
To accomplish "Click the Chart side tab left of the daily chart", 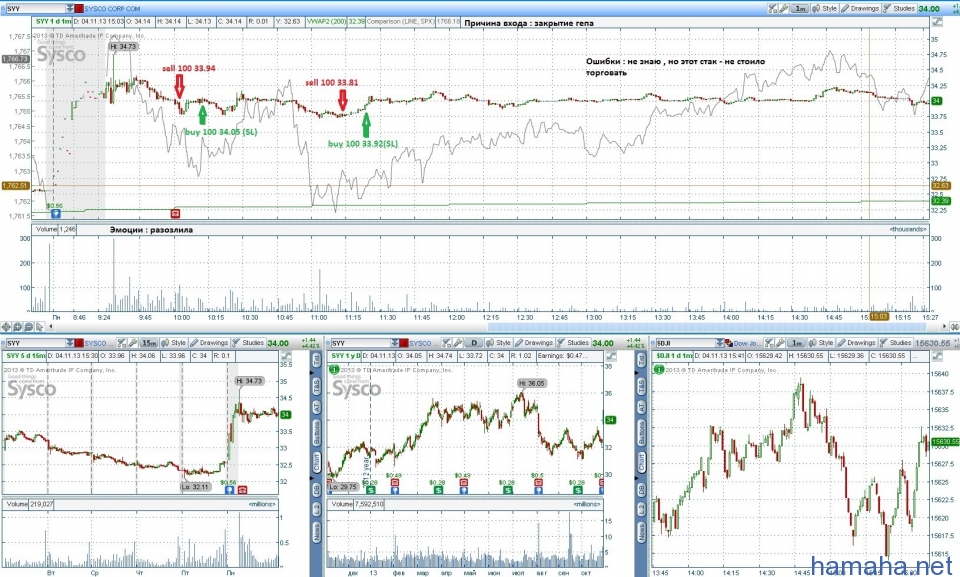I will pyautogui.click(x=317, y=462).
